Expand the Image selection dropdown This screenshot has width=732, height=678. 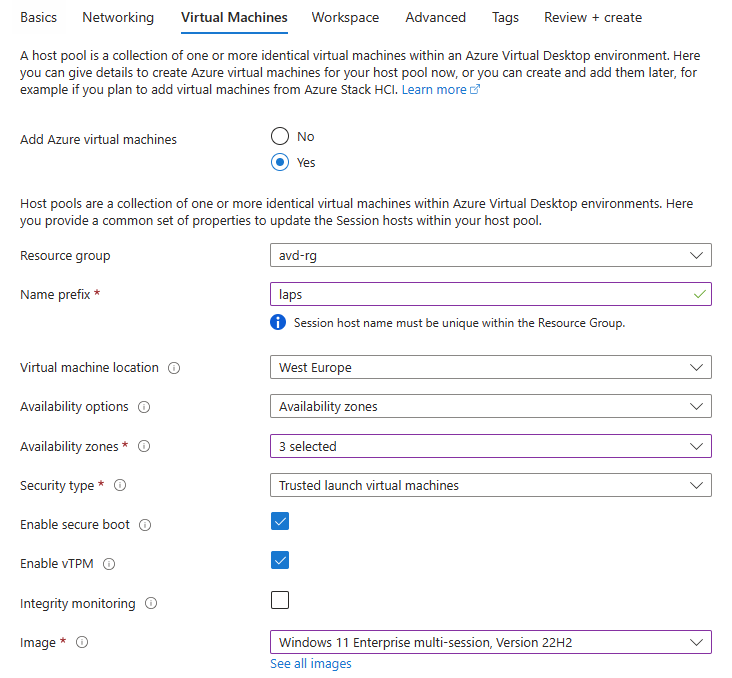pyautogui.click(x=491, y=643)
